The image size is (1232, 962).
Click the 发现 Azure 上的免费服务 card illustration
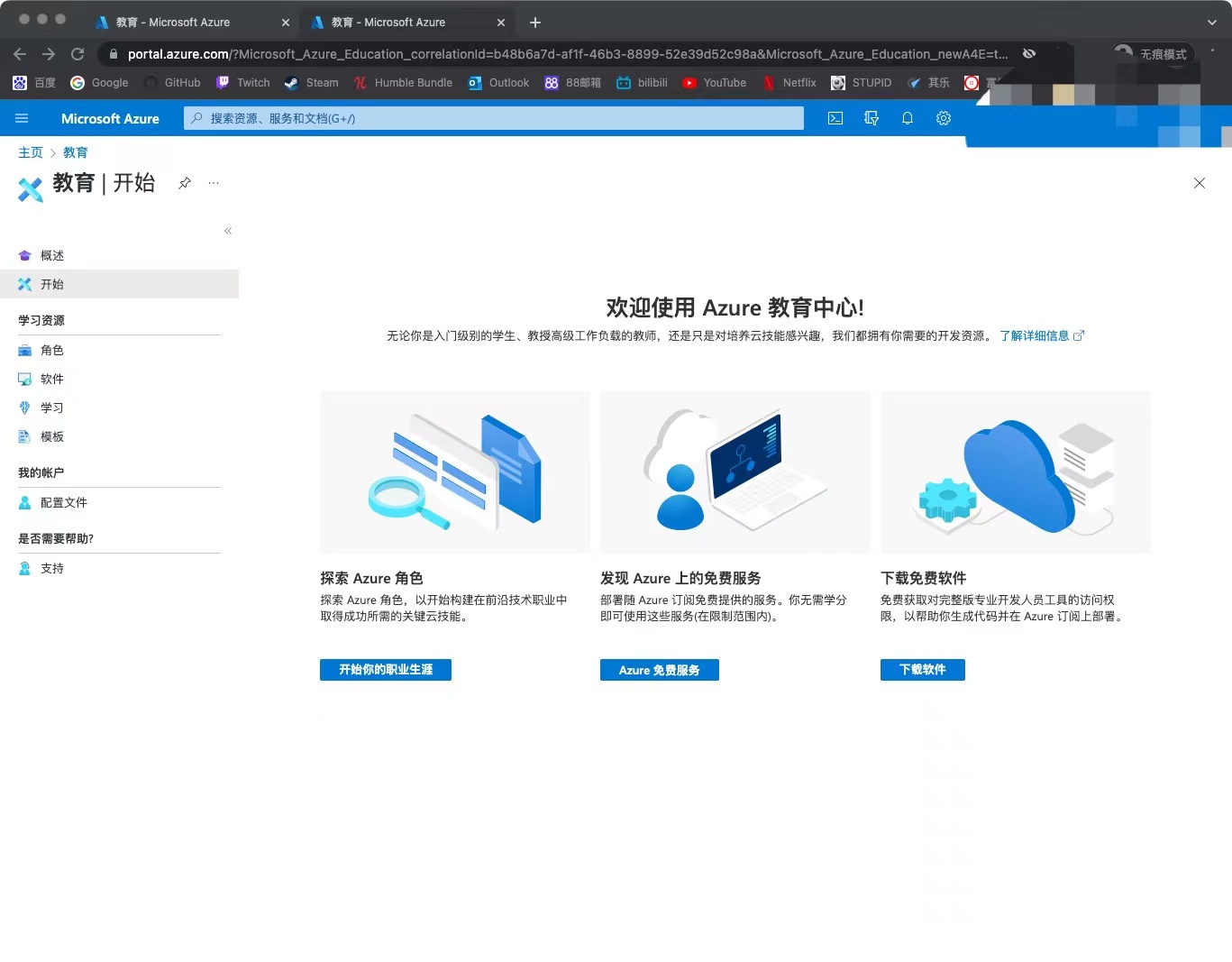[x=735, y=472]
